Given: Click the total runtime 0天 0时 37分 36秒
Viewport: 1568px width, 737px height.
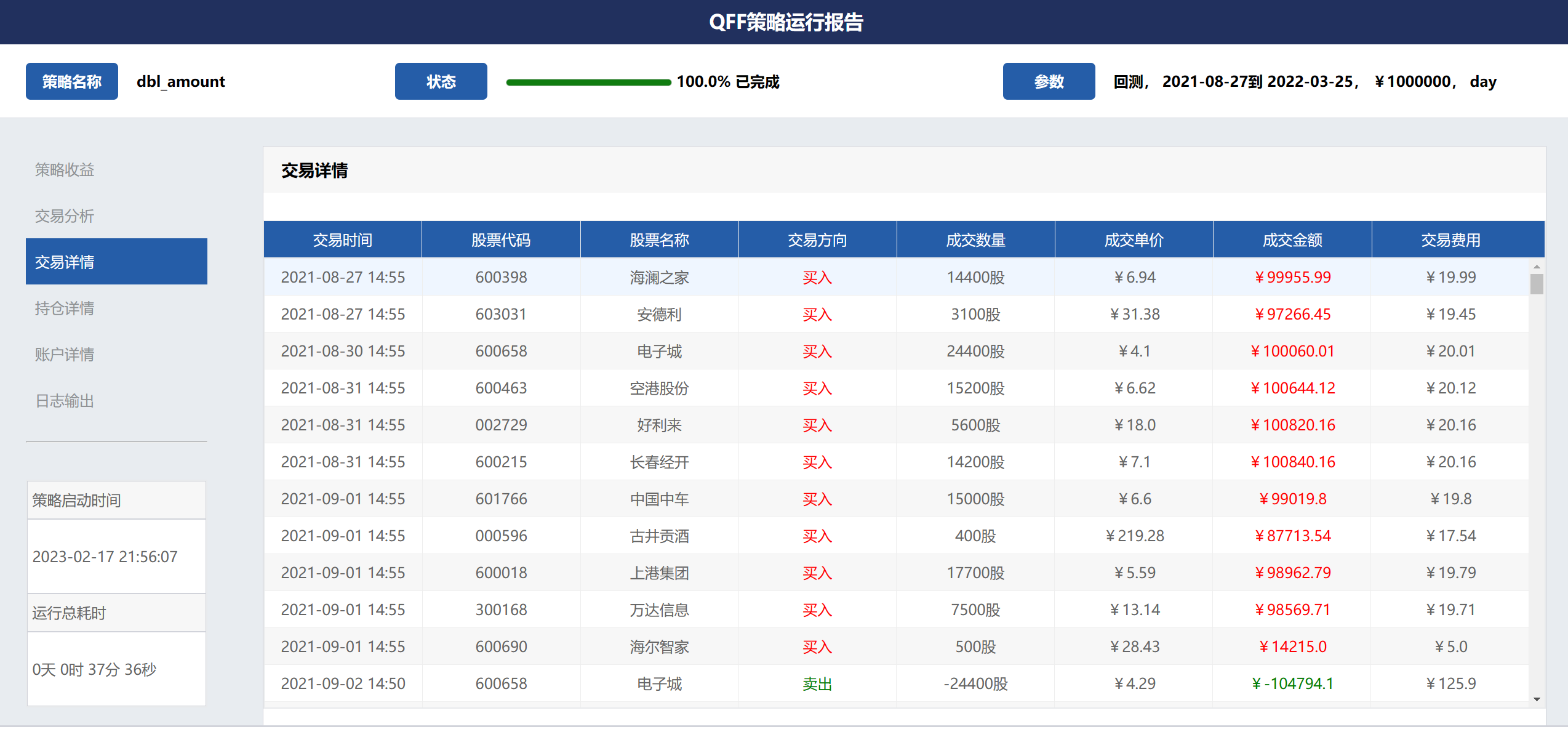Looking at the screenshot, I should (94, 669).
